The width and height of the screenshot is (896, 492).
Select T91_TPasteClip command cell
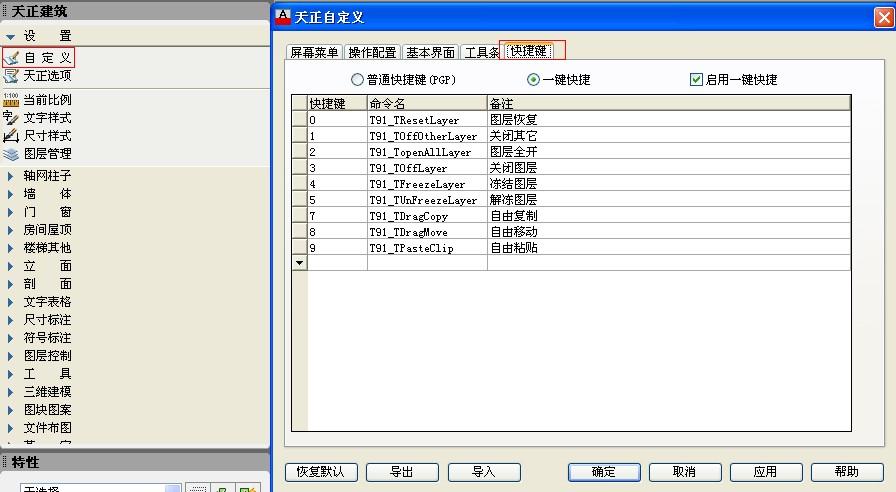[x=427, y=247]
